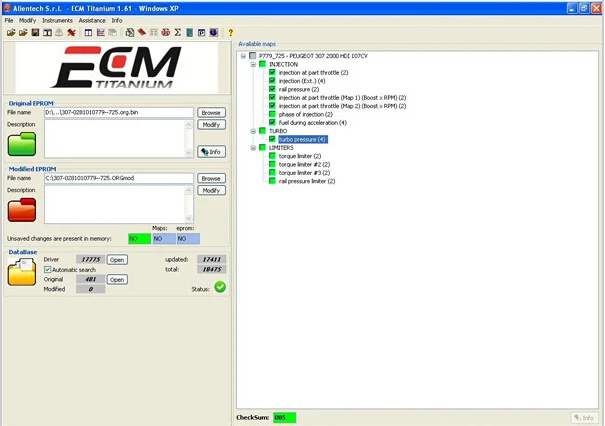The image size is (605, 426).
Task: Click the eprom NO indicator box
Action: tap(188, 239)
